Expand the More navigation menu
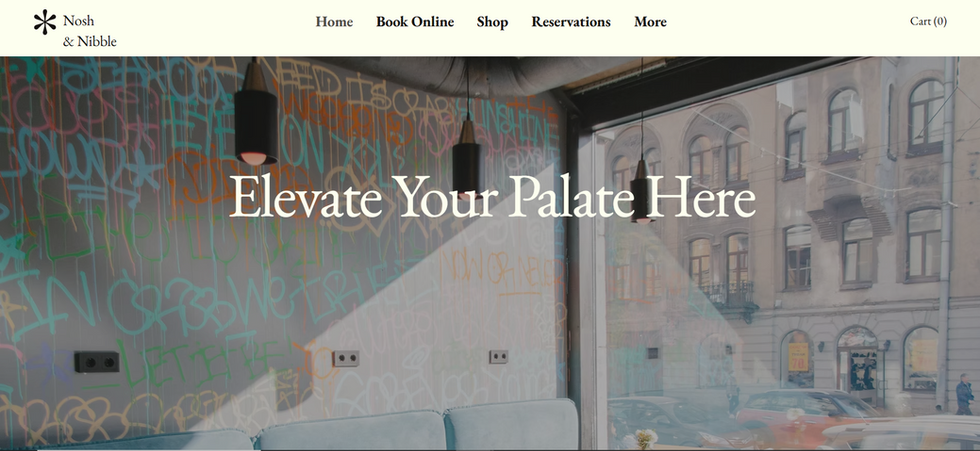The image size is (980, 451). click(x=650, y=22)
